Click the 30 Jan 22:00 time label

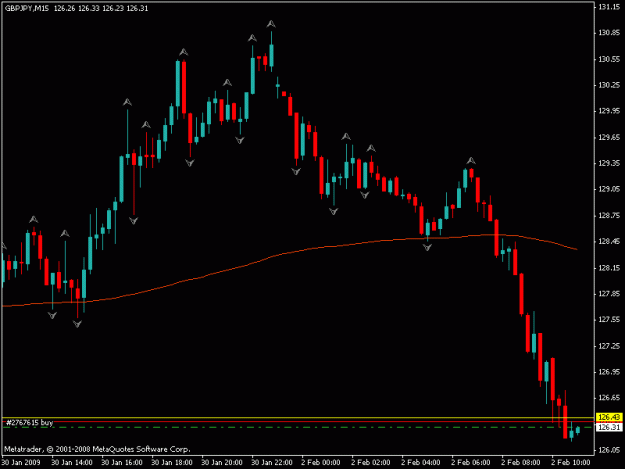[272, 462]
